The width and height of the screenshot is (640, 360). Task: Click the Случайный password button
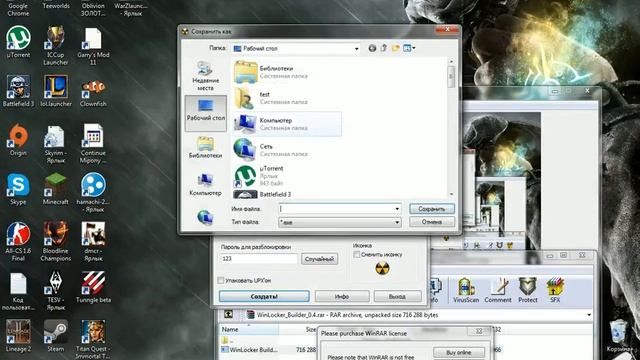point(319,259)
